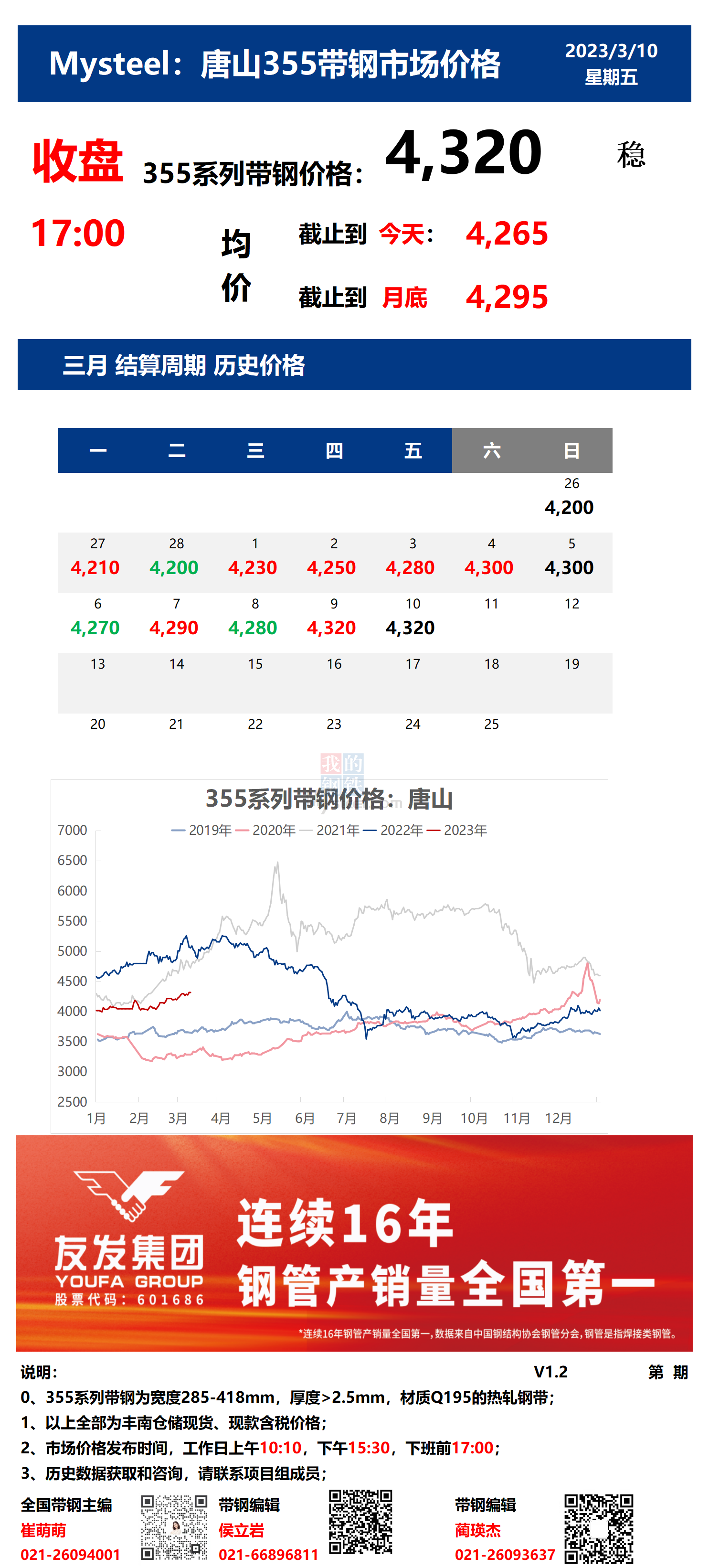Open QR code beside 蔺瑛杰

click(598, 1528)
